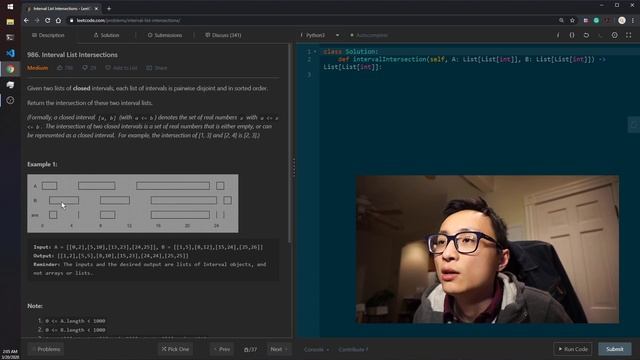Open the browser zoom search icon
Viewport: 640px width, 360px height.
[x=561, y=20]
